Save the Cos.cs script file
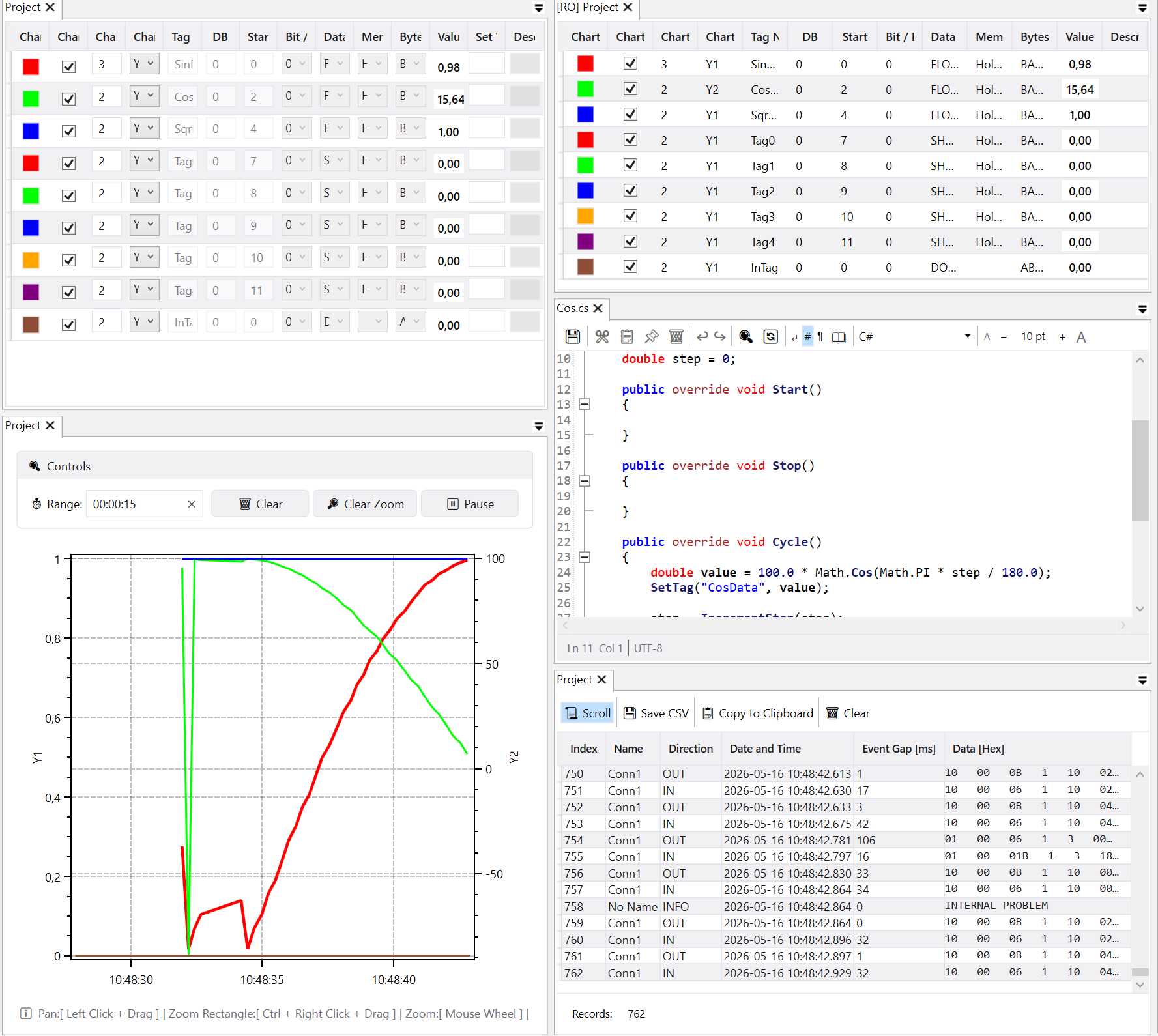 572,336
